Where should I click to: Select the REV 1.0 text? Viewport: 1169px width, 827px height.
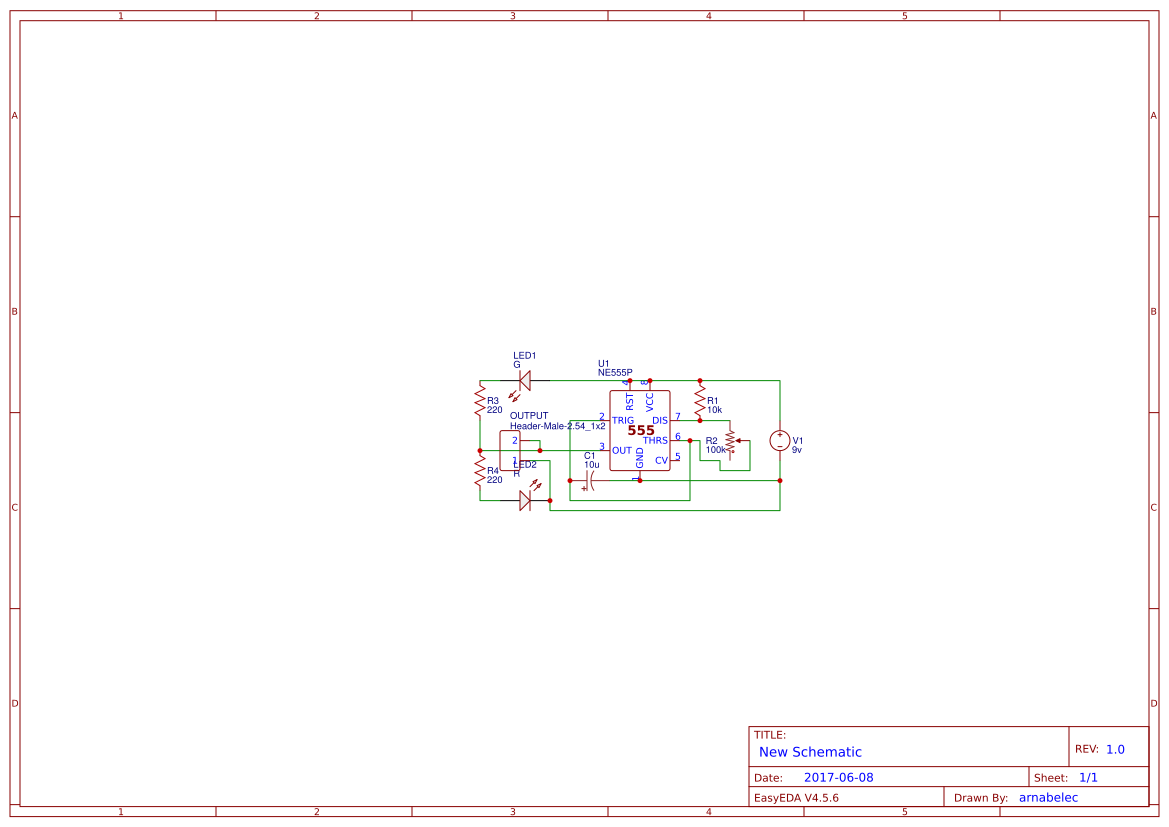[1114, 747]
